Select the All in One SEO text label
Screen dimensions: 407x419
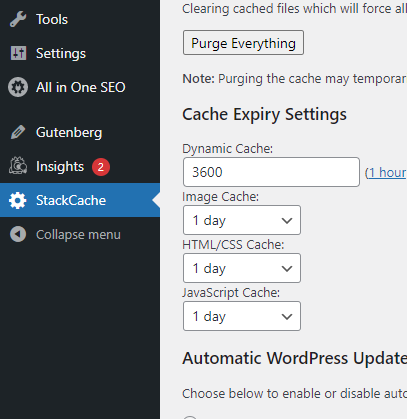pos(81,87)
